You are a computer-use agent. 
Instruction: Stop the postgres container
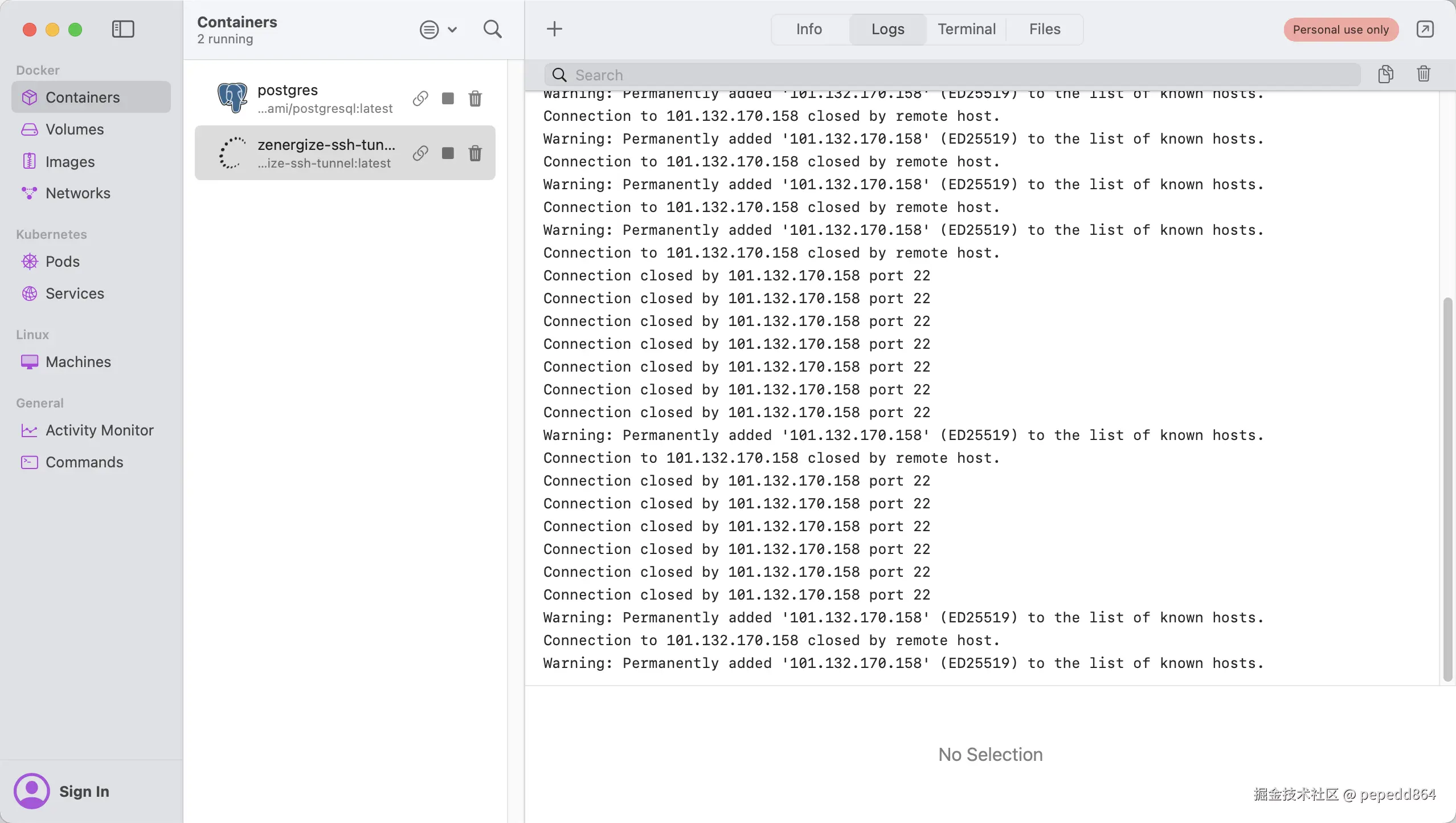tap(448, 99)
